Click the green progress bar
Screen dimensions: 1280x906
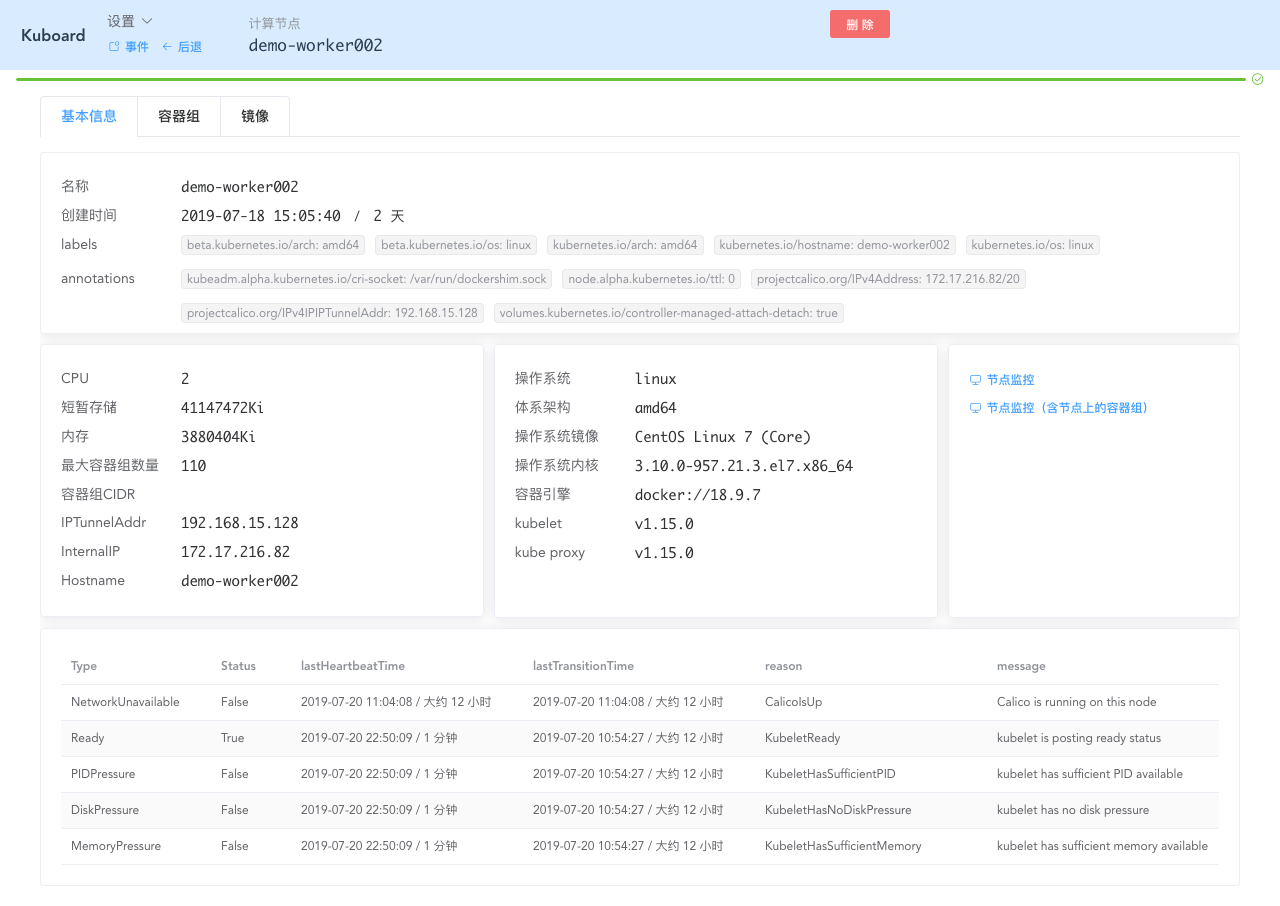(630, 79)
